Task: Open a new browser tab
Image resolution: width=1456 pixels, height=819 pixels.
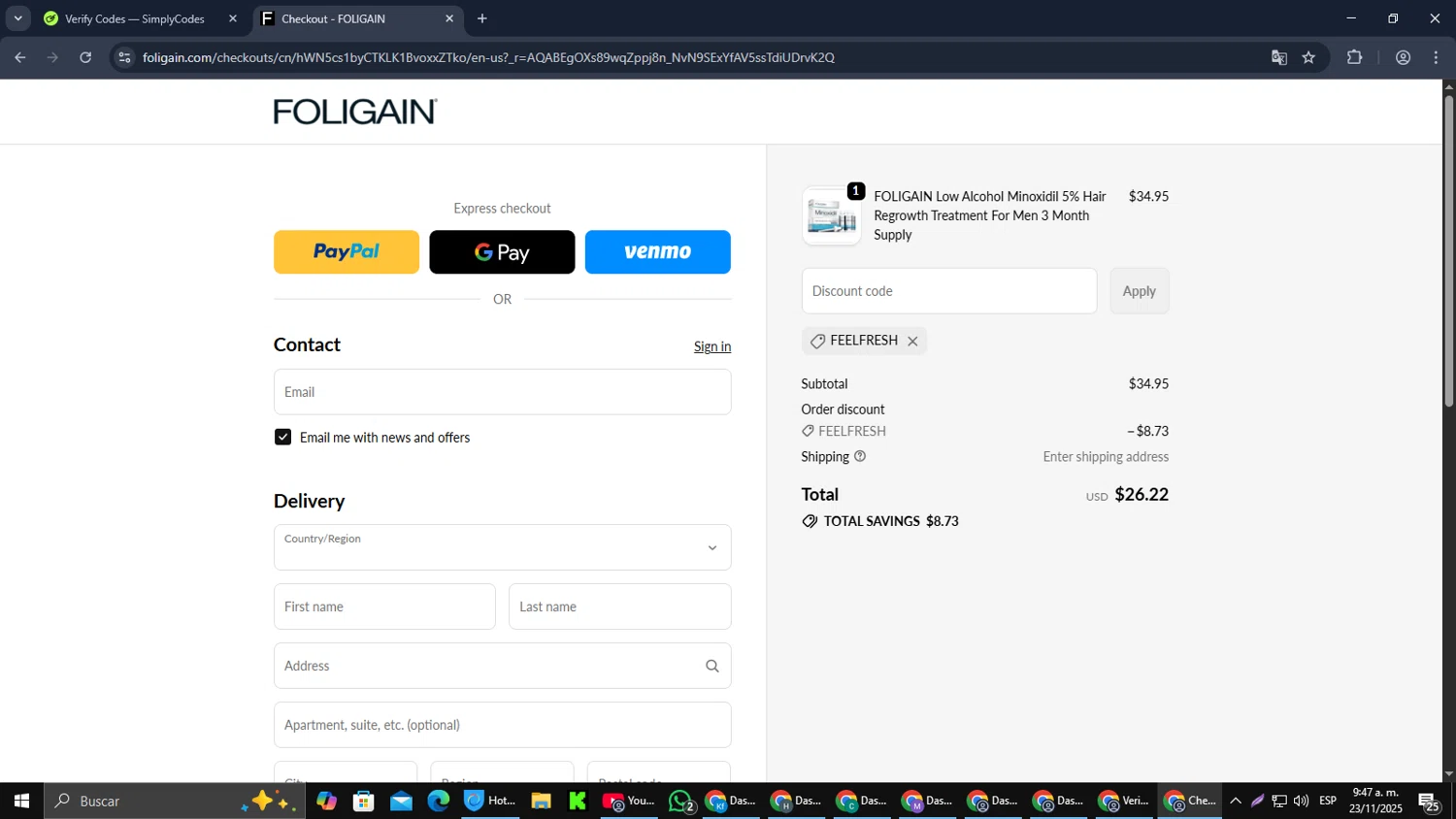Action: tap(482, 18)
